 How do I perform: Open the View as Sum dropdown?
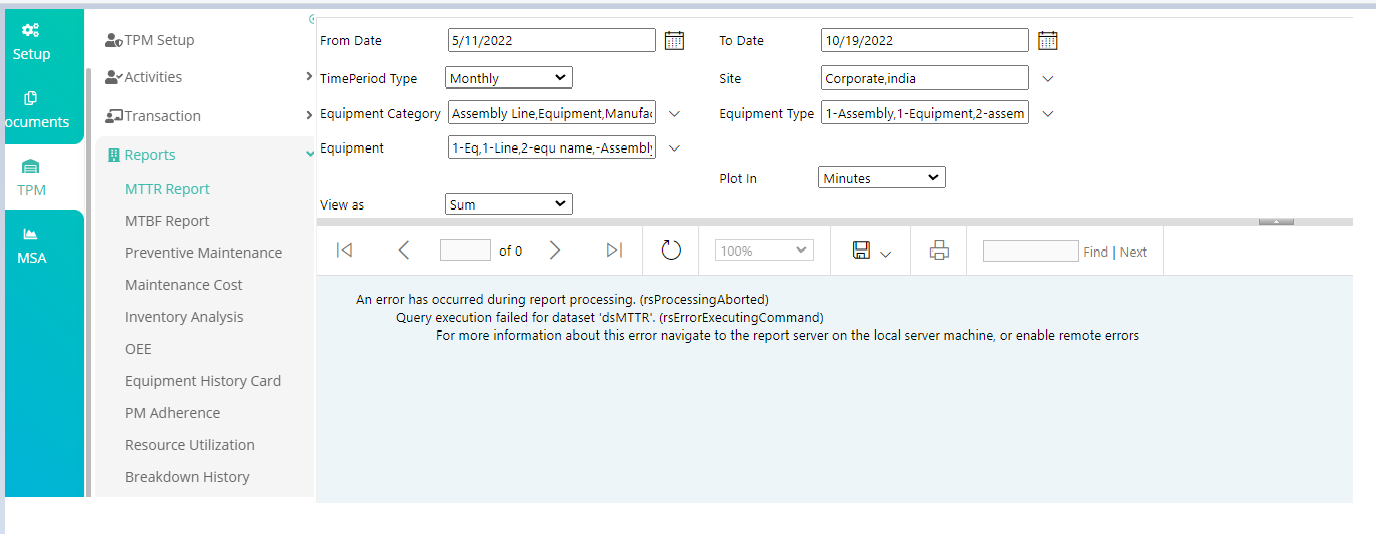tap(509, 204)
